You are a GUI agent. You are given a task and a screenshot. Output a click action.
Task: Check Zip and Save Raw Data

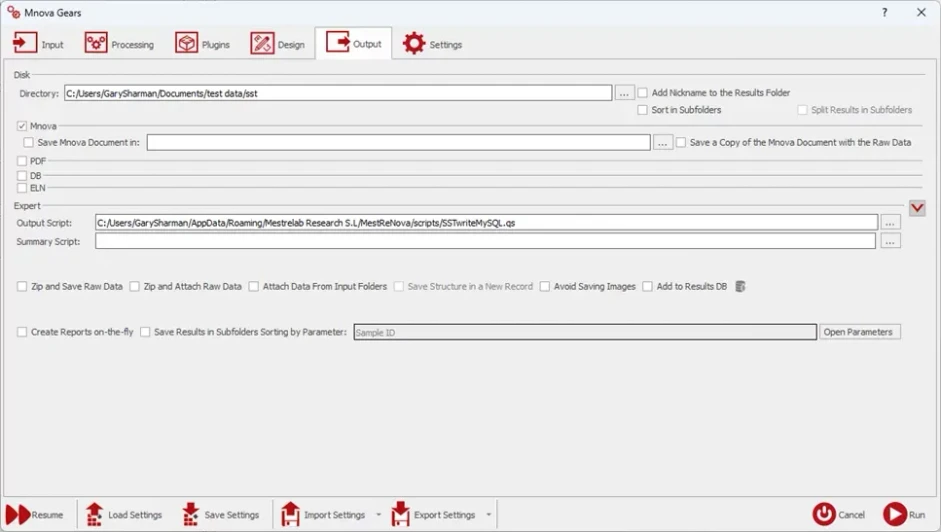(x=22, y=286)
